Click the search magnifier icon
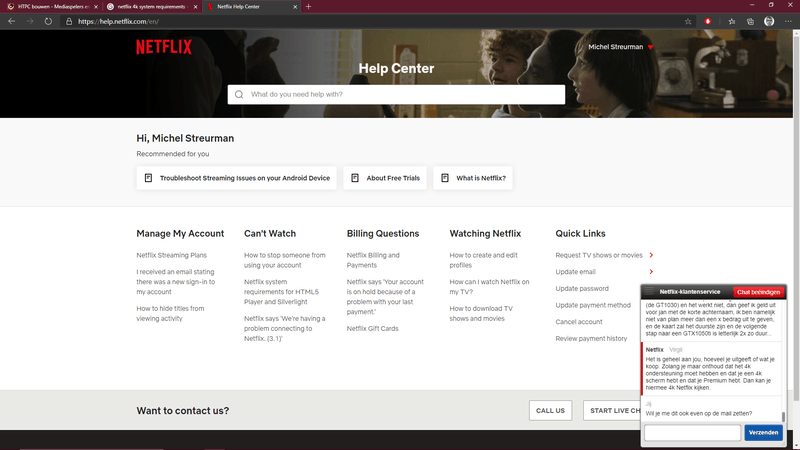This screenshot has width=800, height=450. point(239,94)
